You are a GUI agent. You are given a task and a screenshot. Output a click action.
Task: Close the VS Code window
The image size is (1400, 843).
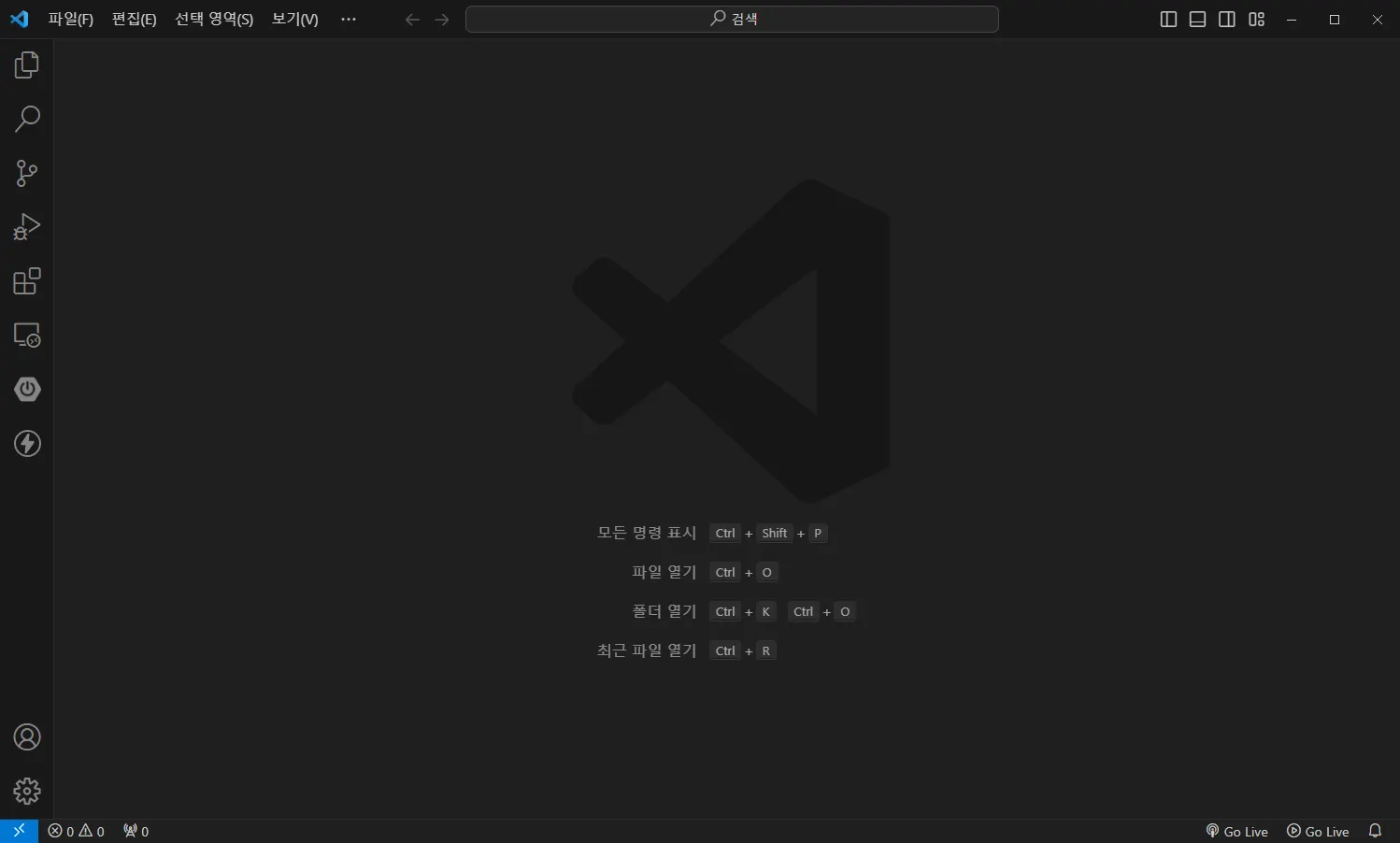[1378, 20]
